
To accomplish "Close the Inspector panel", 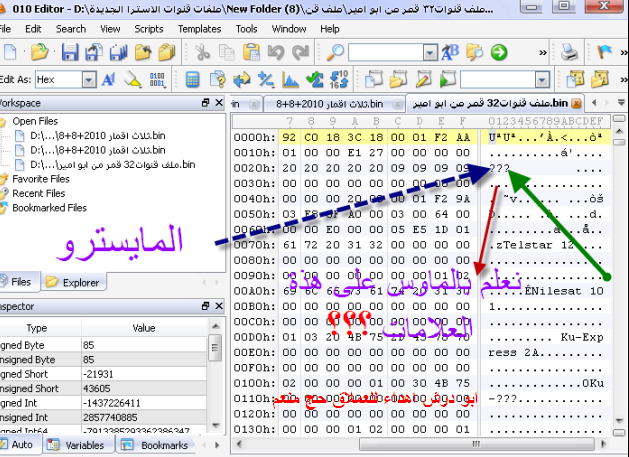I will tap(219, 306).
